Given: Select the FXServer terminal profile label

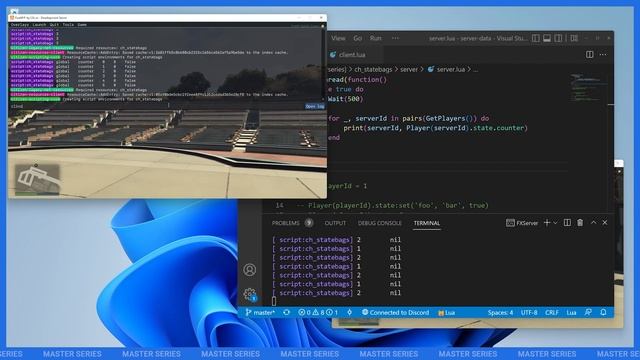Looking at the screenshot, I should (x=522, y=223).
